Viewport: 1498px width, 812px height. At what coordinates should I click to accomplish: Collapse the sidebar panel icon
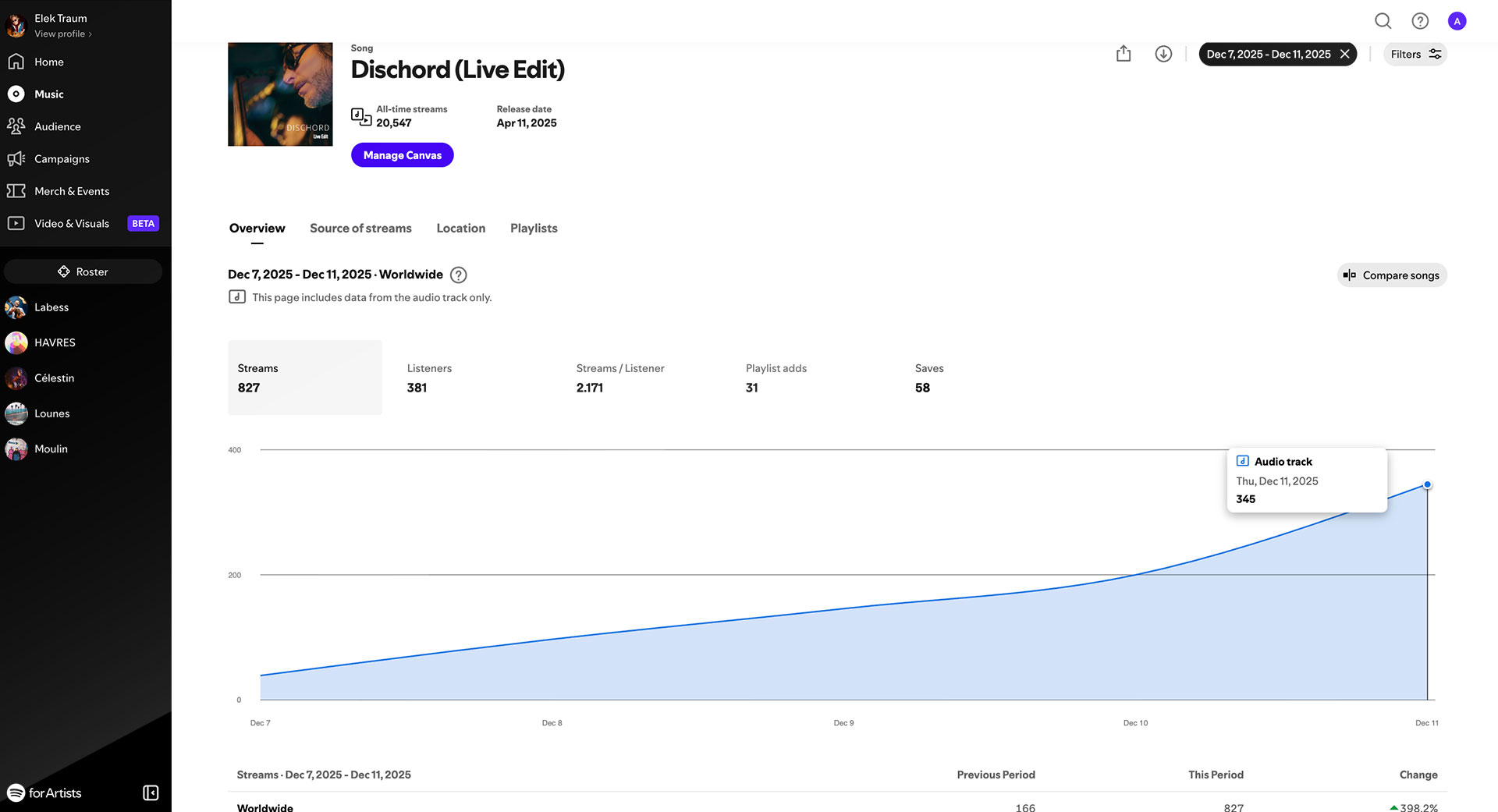pyautogui.click(x=151, y=792)
